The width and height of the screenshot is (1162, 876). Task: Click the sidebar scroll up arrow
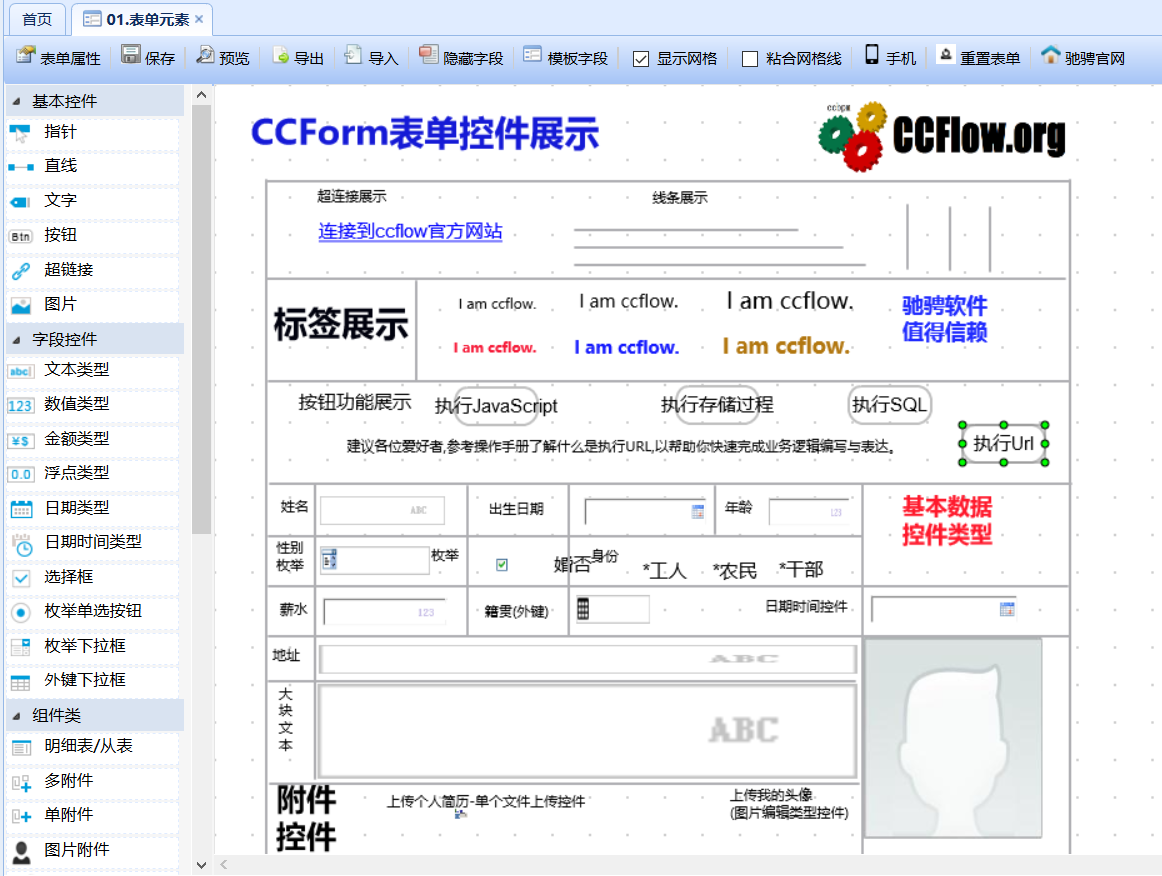[x=201, y=95]
